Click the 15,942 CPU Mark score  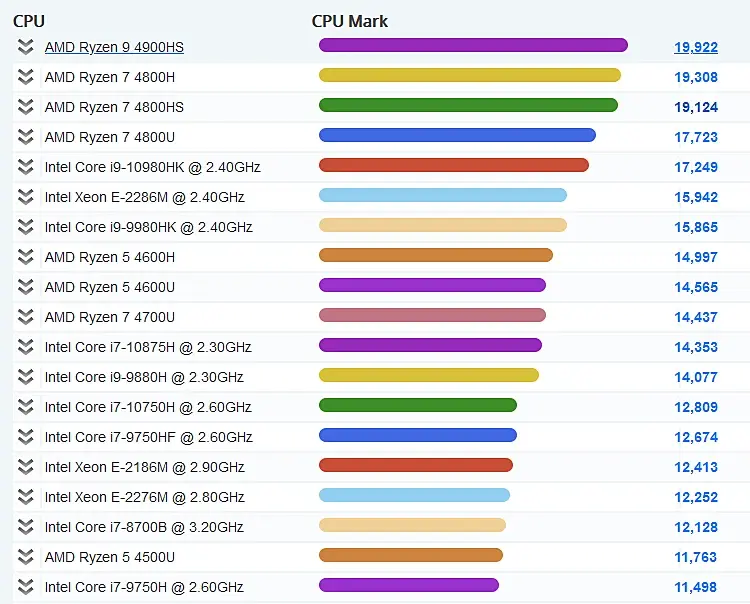(696, 197)
